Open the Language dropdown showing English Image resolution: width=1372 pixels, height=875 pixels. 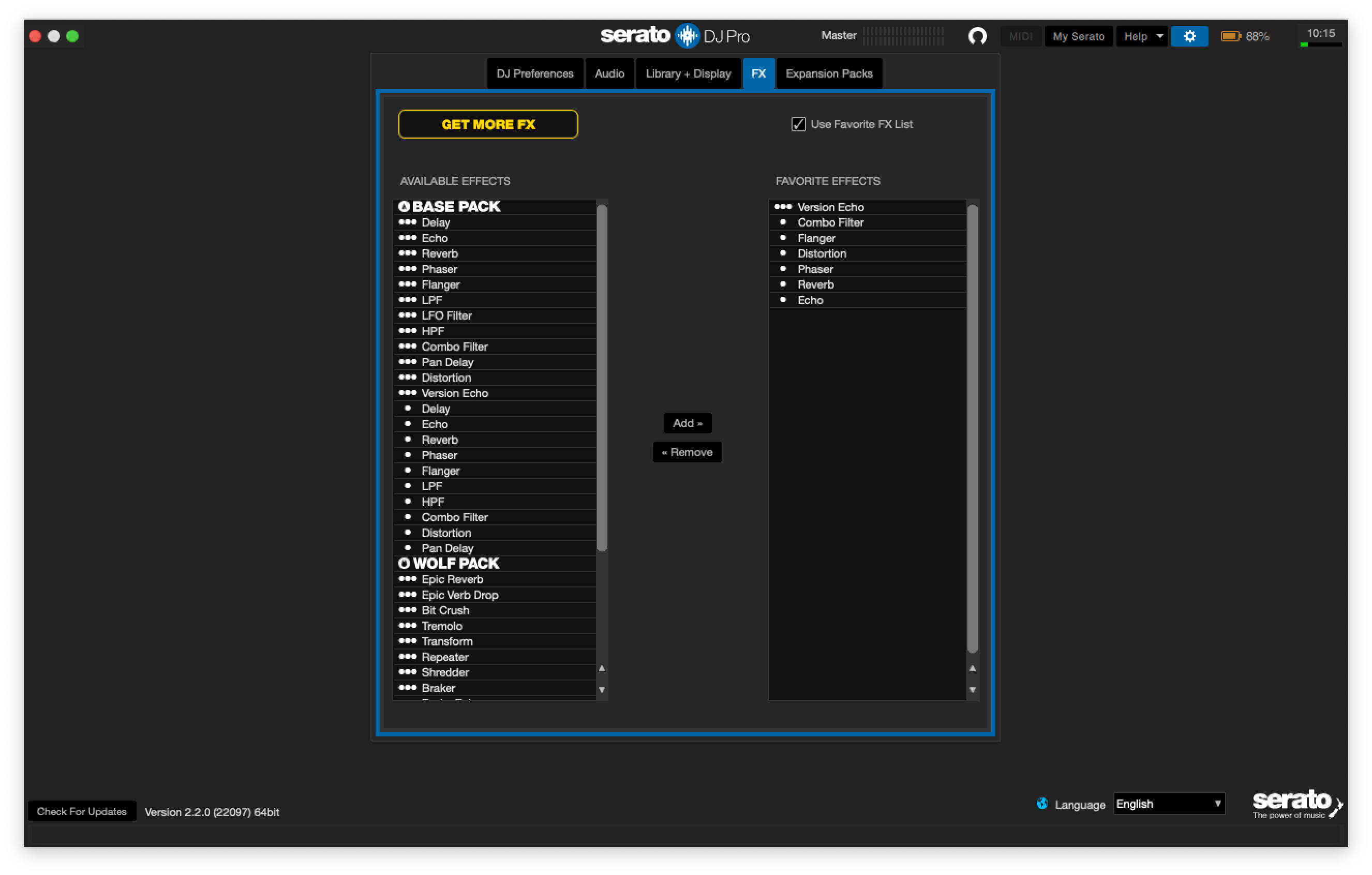pos(1169,804)
